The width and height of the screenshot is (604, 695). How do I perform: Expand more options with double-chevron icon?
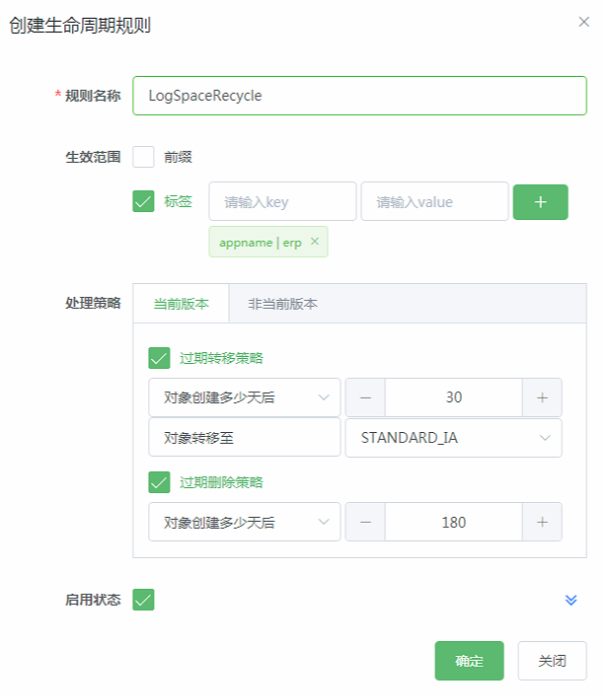571,600
